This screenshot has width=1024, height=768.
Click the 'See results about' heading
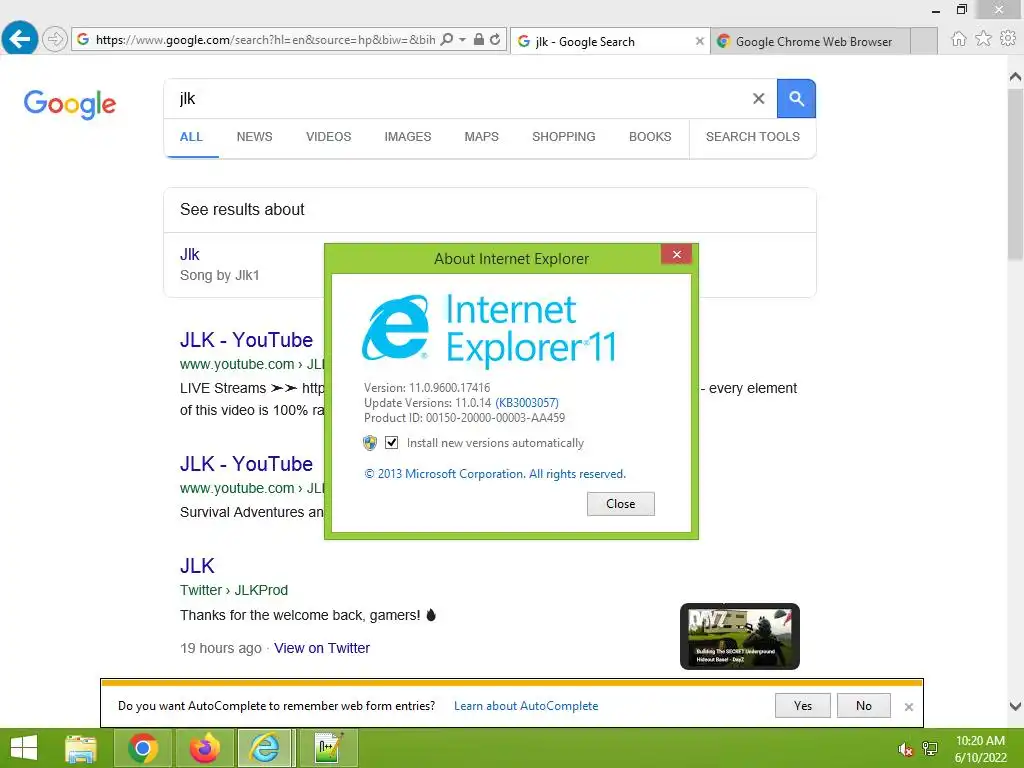click(242, 209)
